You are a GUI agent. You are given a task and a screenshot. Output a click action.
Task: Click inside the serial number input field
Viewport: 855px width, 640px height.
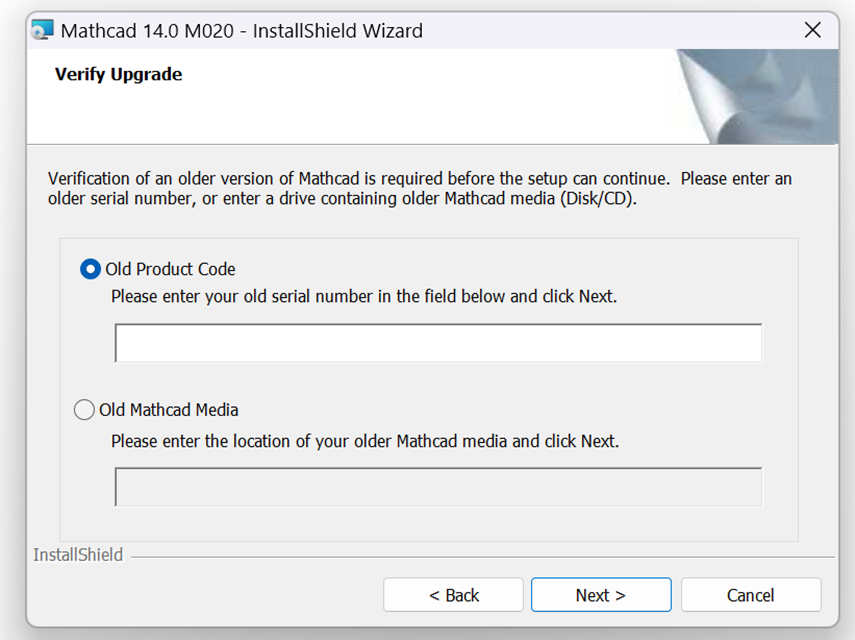pyautogui.click(x=438, y=342)
